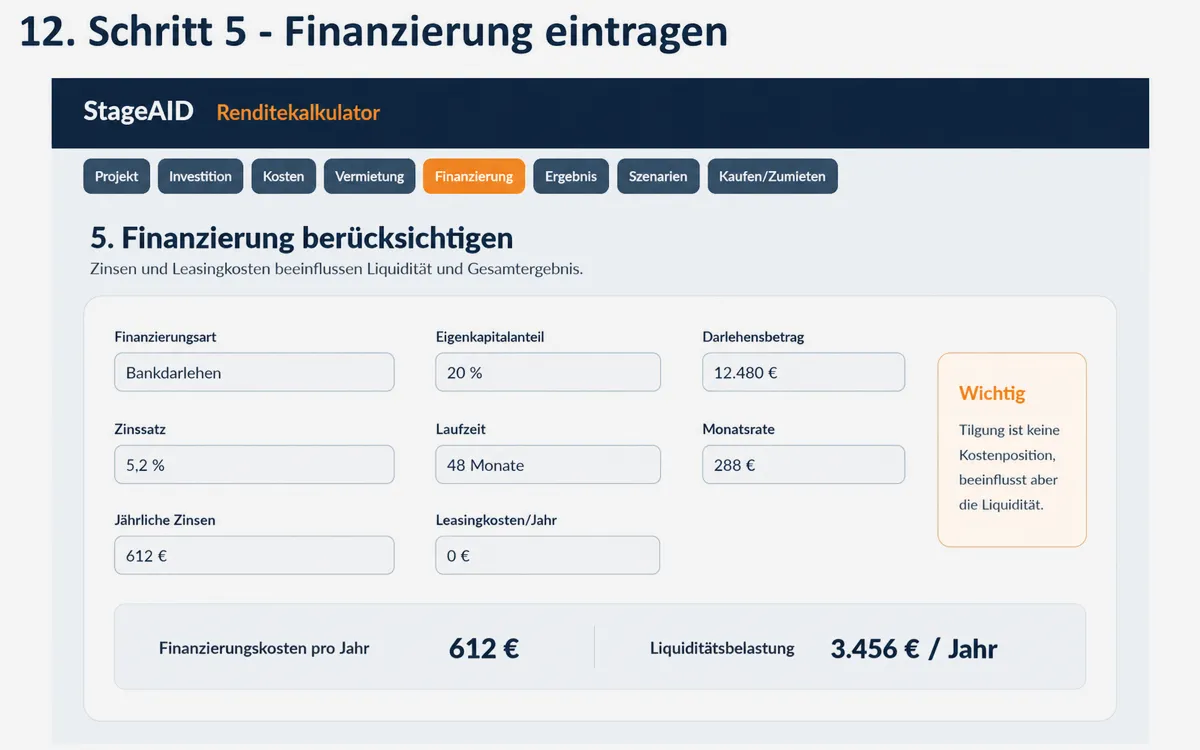Open the Ergebnis tab
Image resolution: width=1200 pixels, height=750 pixels.
pos(571,176)
